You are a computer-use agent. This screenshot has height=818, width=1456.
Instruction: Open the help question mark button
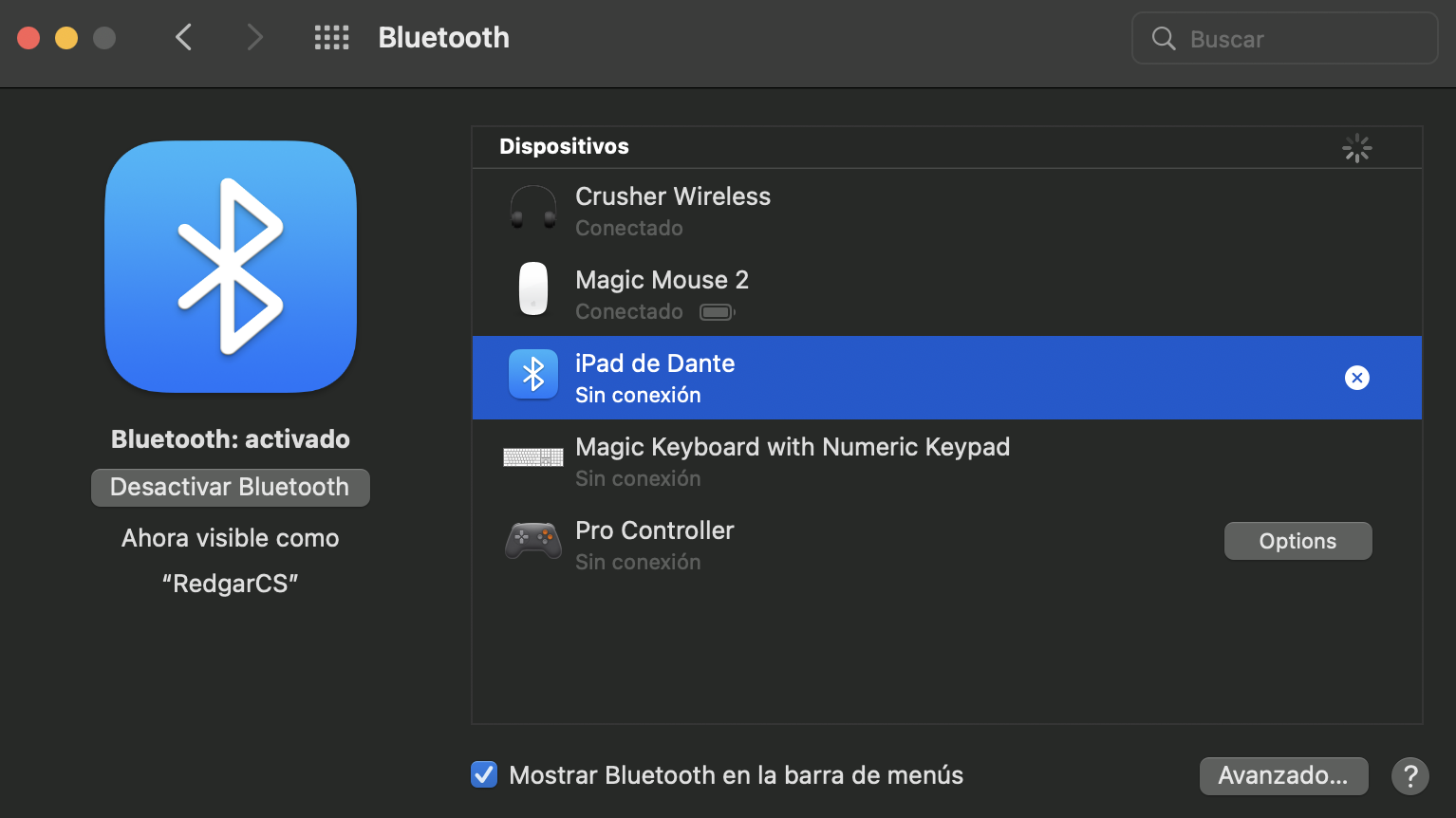tap(1409, 776)
